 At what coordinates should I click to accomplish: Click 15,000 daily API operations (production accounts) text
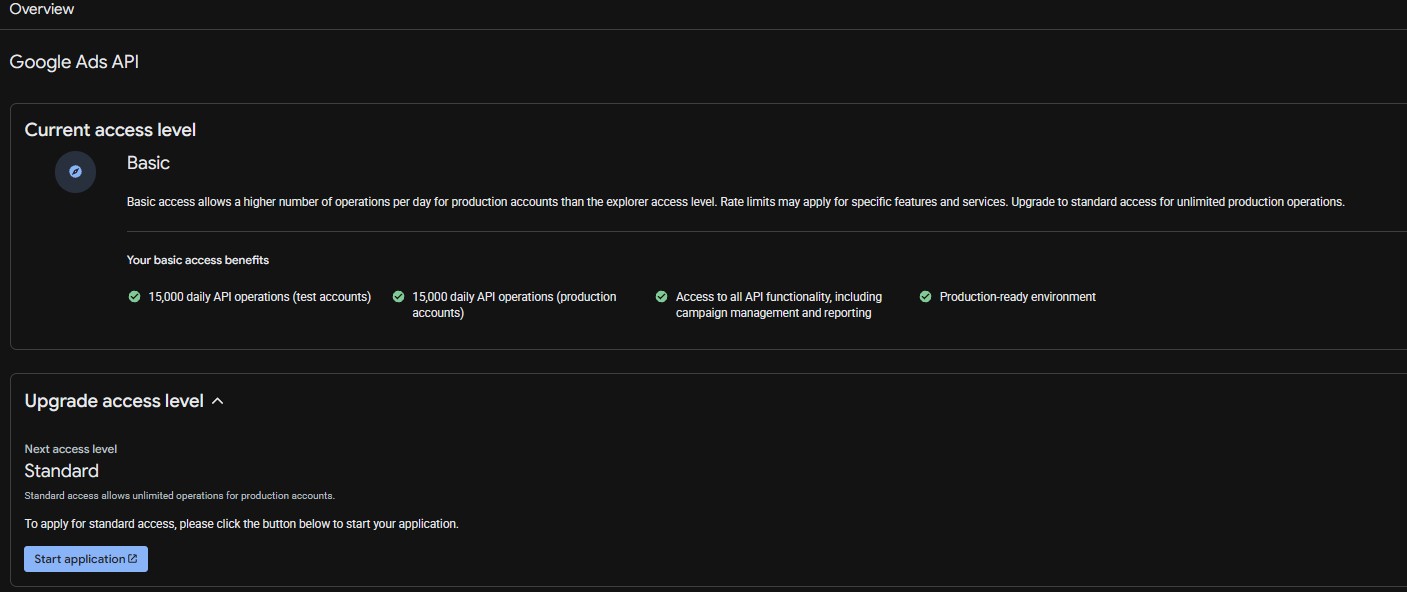click(x=514, y=305)
